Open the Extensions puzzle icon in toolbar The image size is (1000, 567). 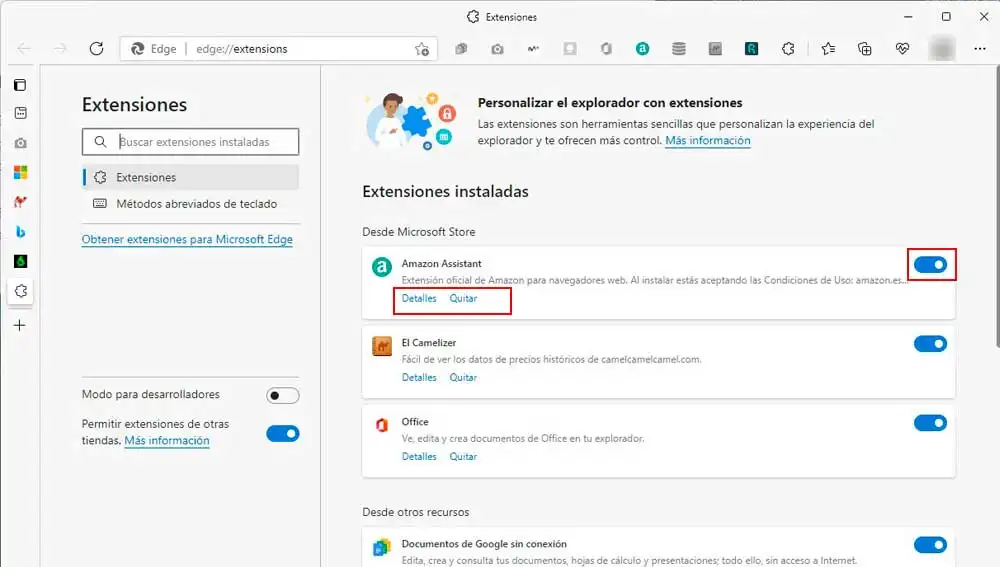(x=788, y=48)
